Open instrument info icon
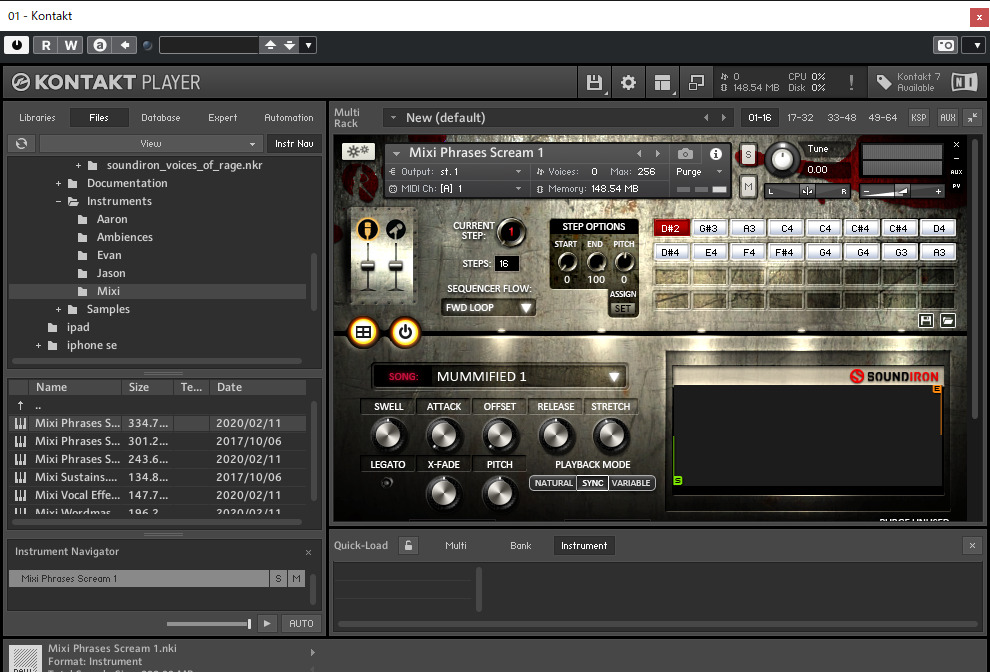Viewport: 990px width, 672px height. 715,153
